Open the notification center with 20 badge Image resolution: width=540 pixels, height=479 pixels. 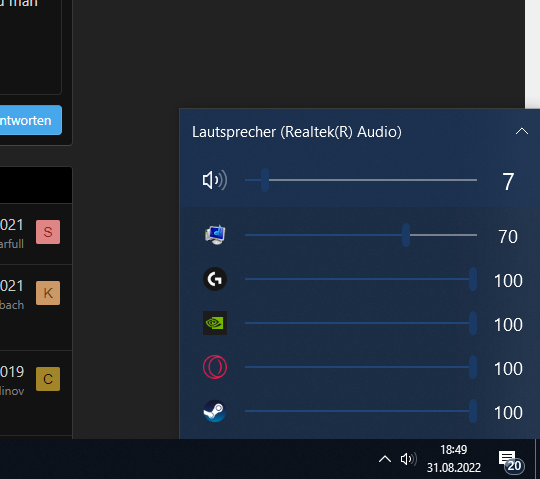pyautogui.click(x=511, y=461)
